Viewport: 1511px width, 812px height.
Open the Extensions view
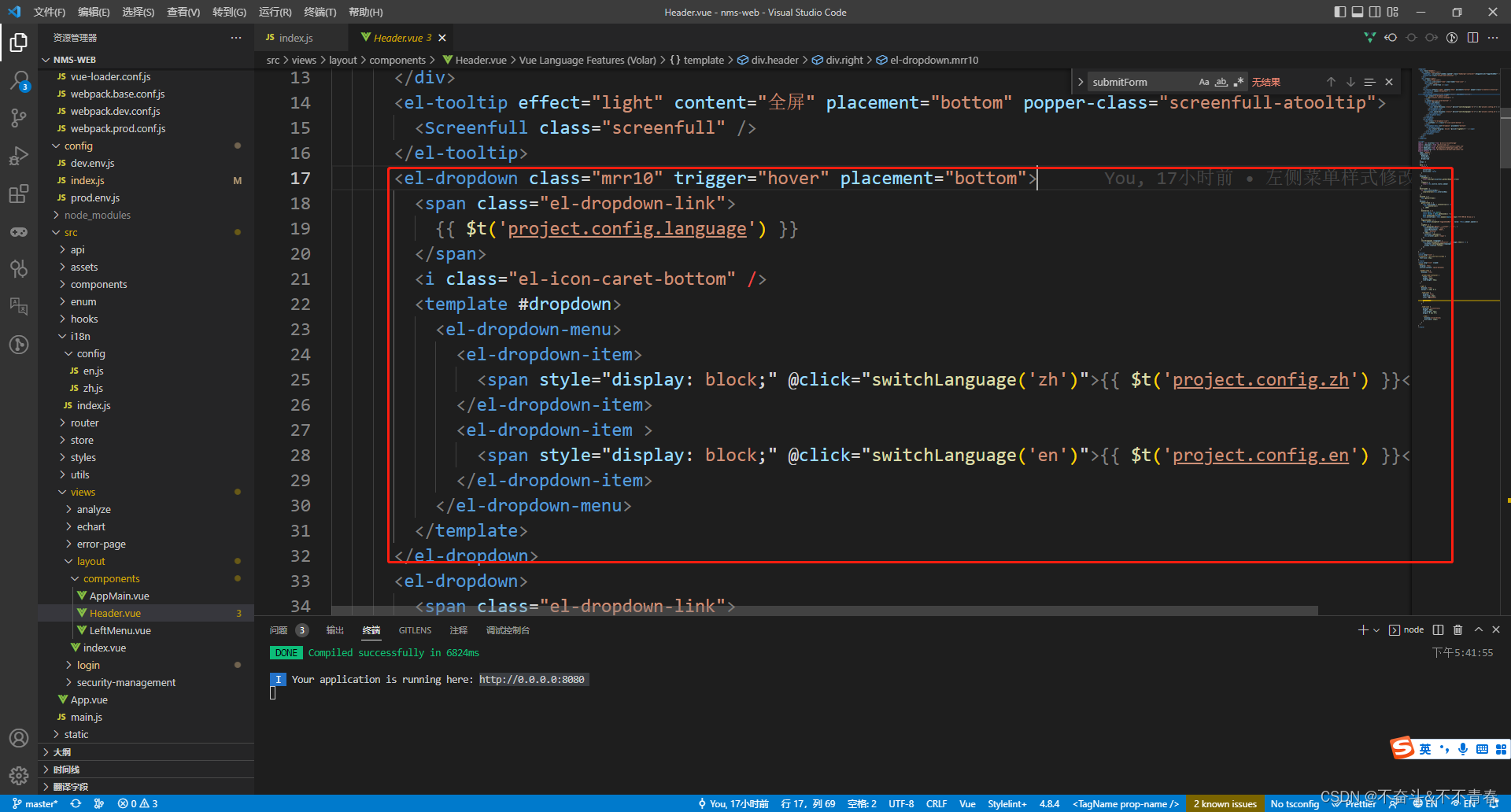pos(19,194)
